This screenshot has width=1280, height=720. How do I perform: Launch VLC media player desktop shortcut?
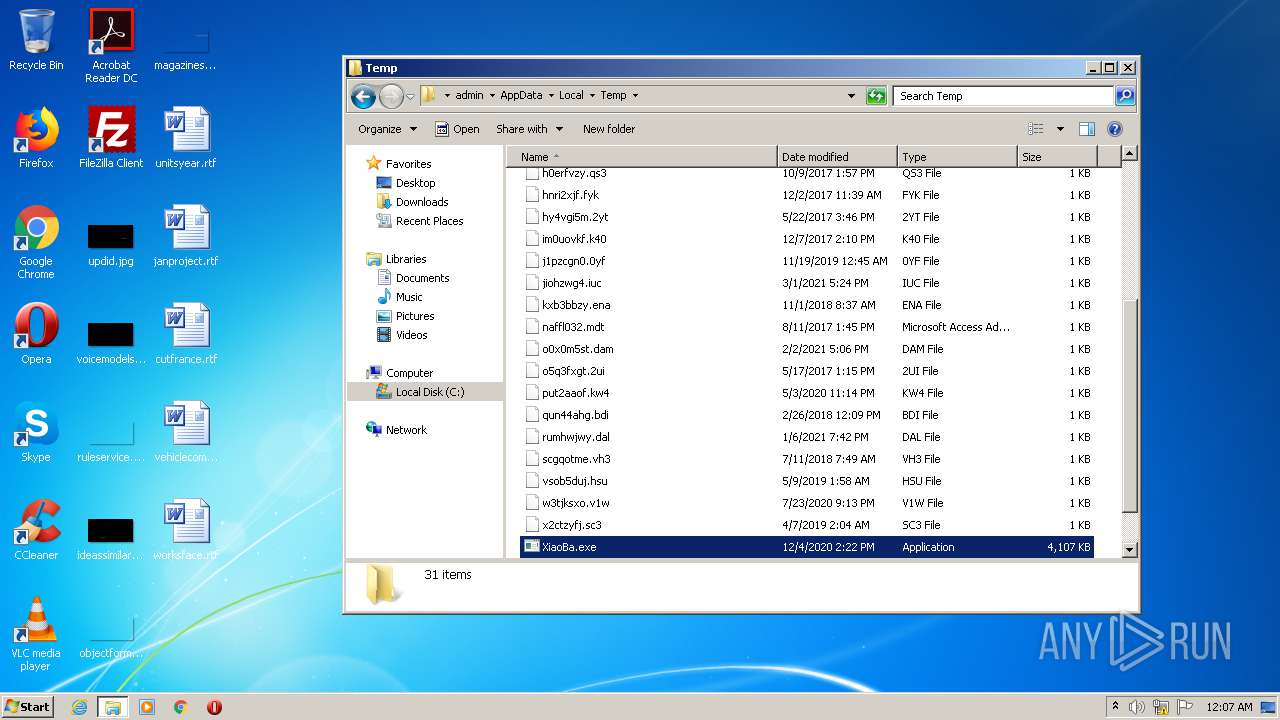pyautogui.click(x=36, y=634)
